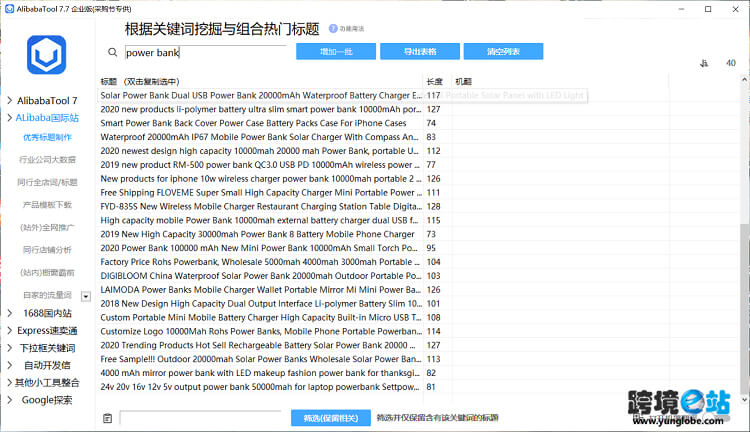Expand the 自动开发信 section
Image resolution: width=750 pixels, height=432 pixels.
tap(10, 365)
